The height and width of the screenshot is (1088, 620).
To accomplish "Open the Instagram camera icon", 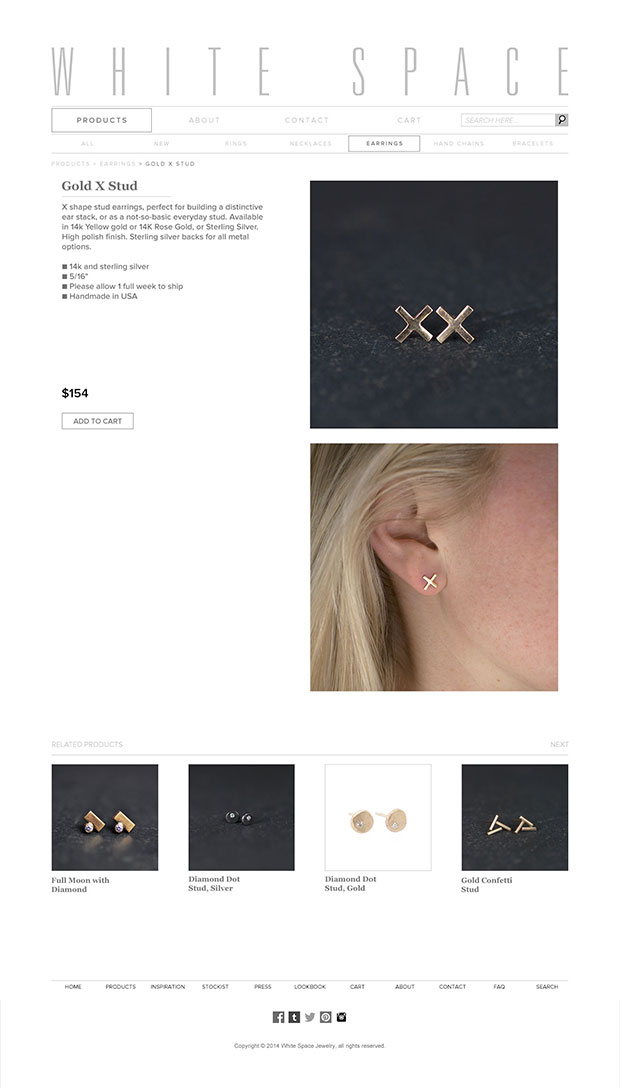I will coord(341,1017).
